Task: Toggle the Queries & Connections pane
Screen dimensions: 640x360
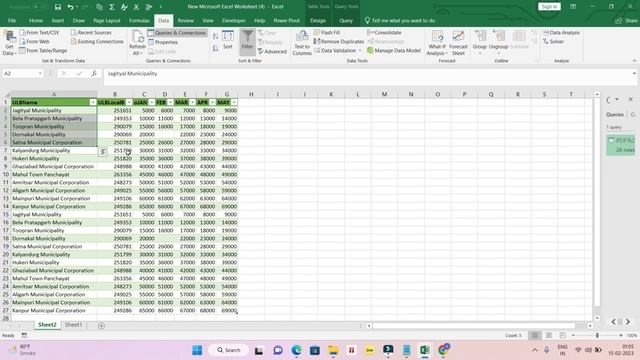Action: click(x=177, y=33)
